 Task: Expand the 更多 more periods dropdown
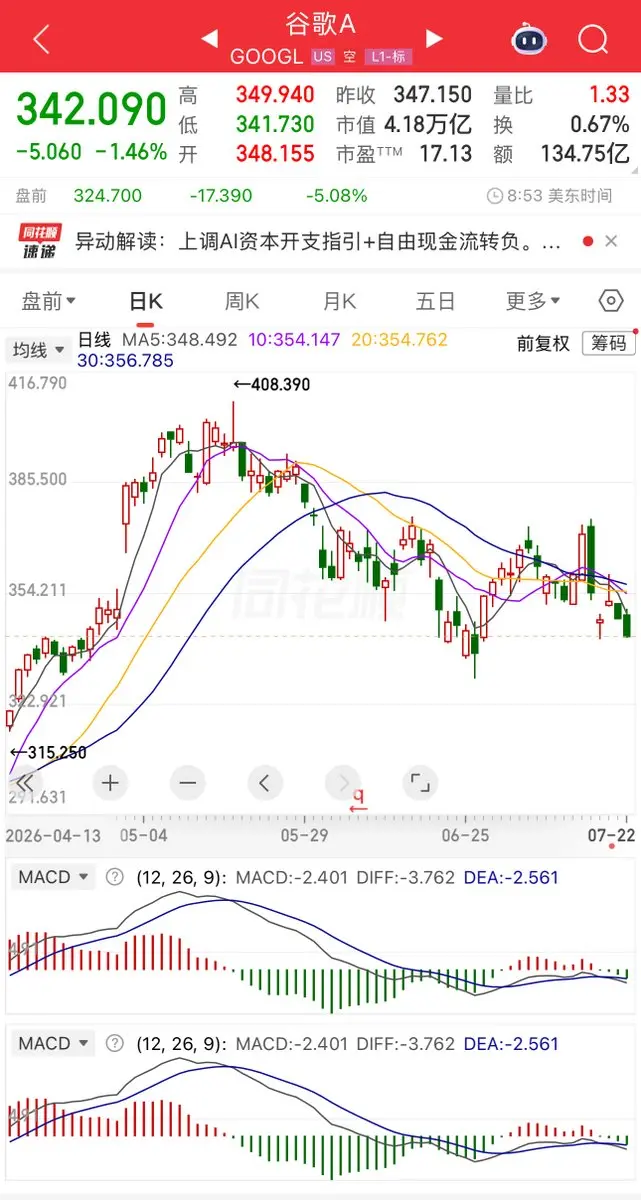click(x=533, y=301)
